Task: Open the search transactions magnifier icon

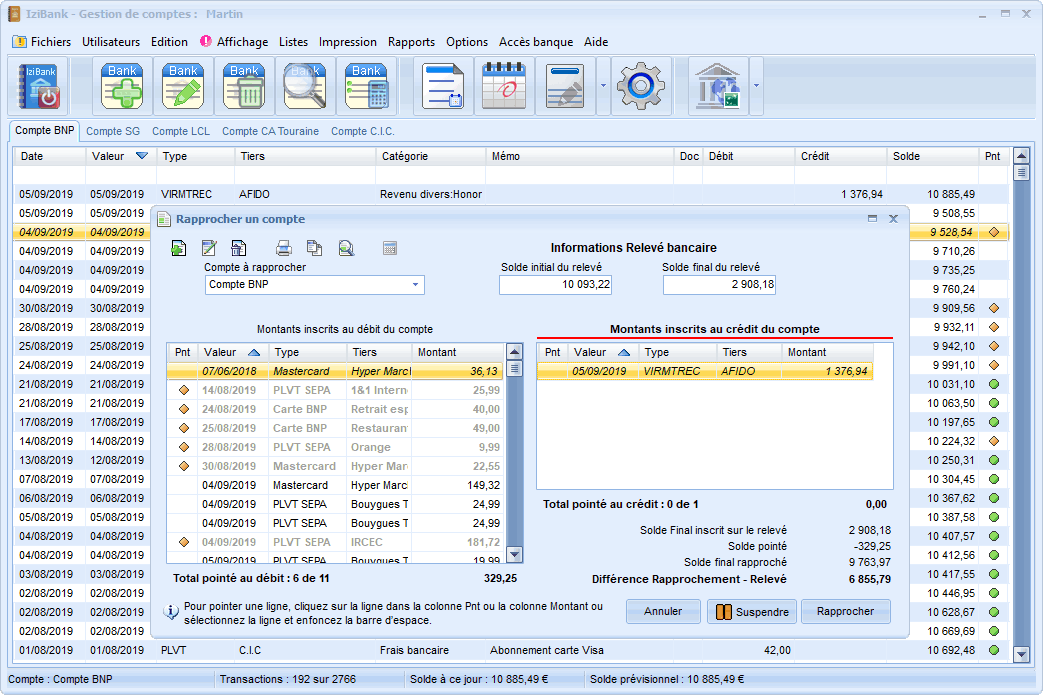Action: tap(305, 87)
